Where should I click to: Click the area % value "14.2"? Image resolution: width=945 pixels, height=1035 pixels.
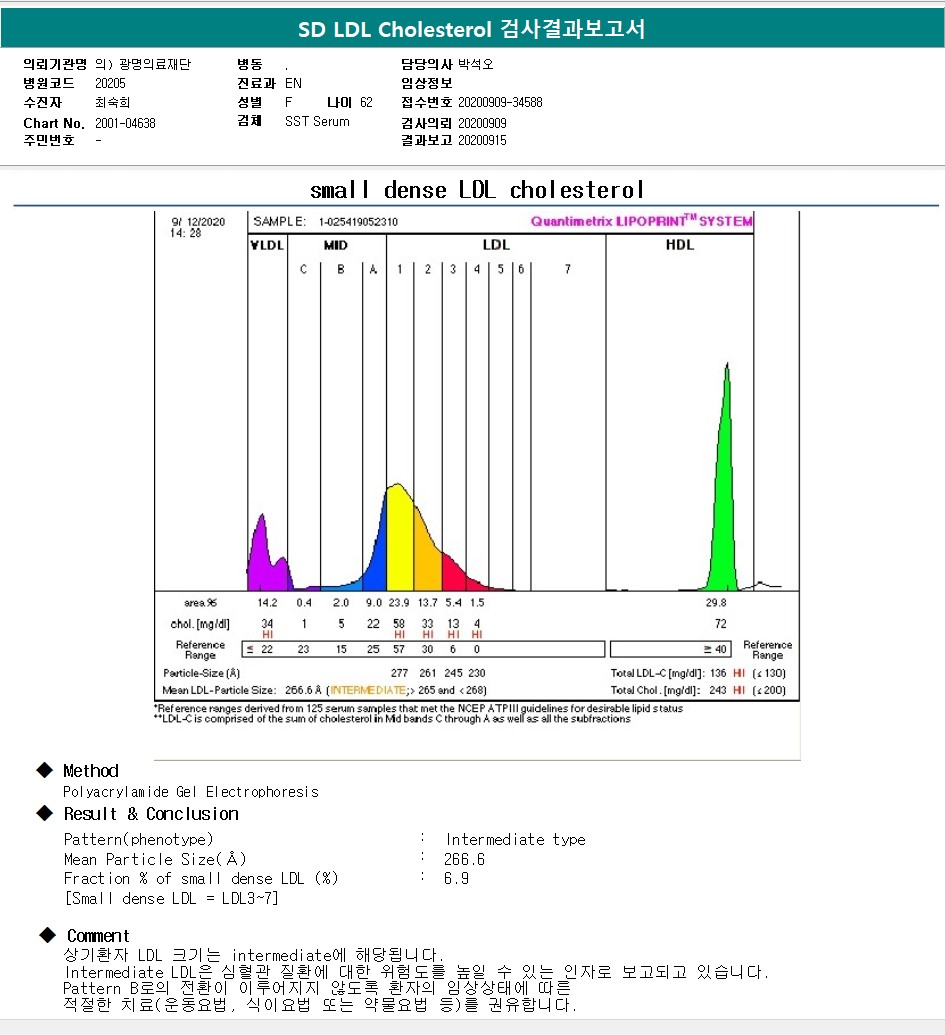tap(267, 603)
